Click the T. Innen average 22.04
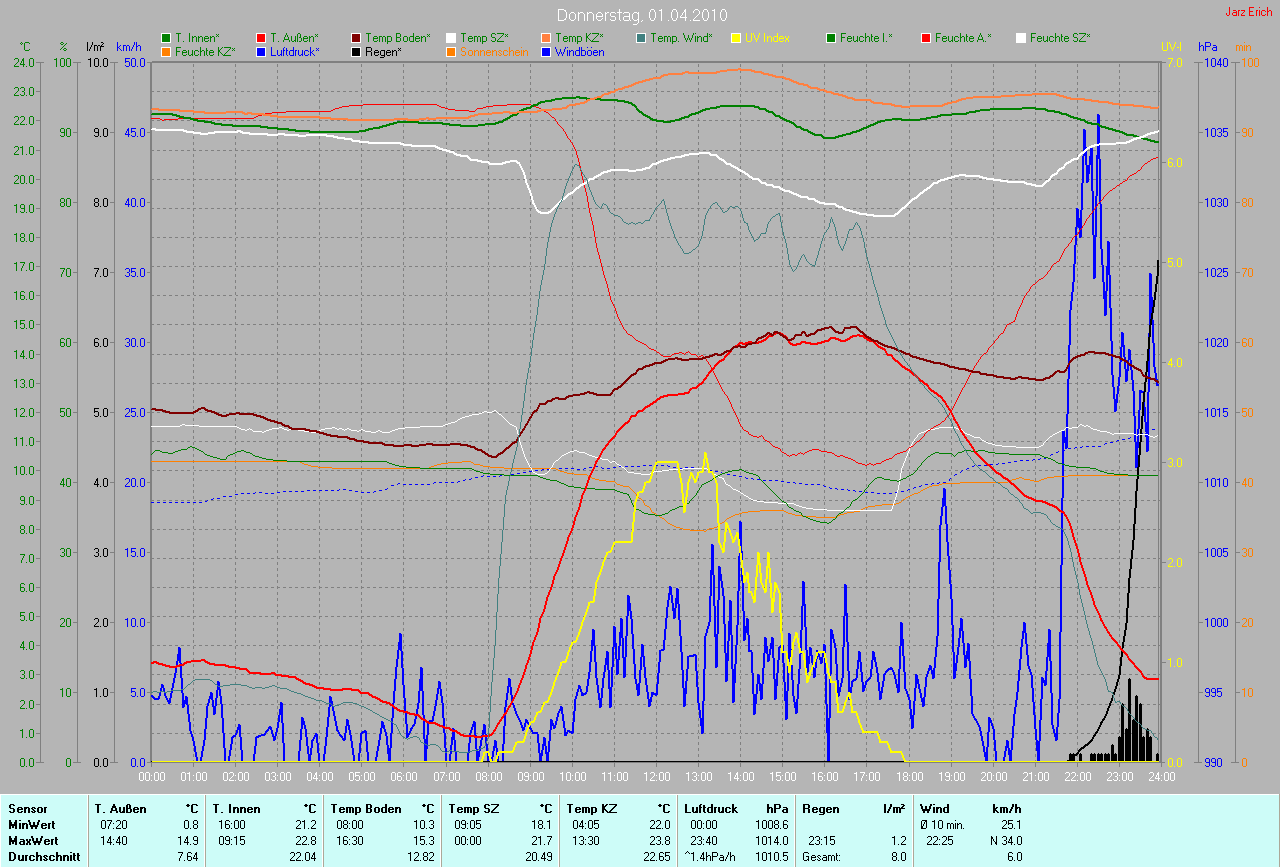1280x867 pixels. click(x=304, y=857)
